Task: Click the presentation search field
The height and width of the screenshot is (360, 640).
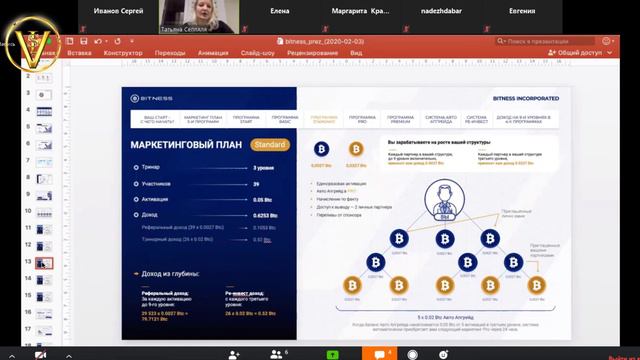Action: [545, 41]
